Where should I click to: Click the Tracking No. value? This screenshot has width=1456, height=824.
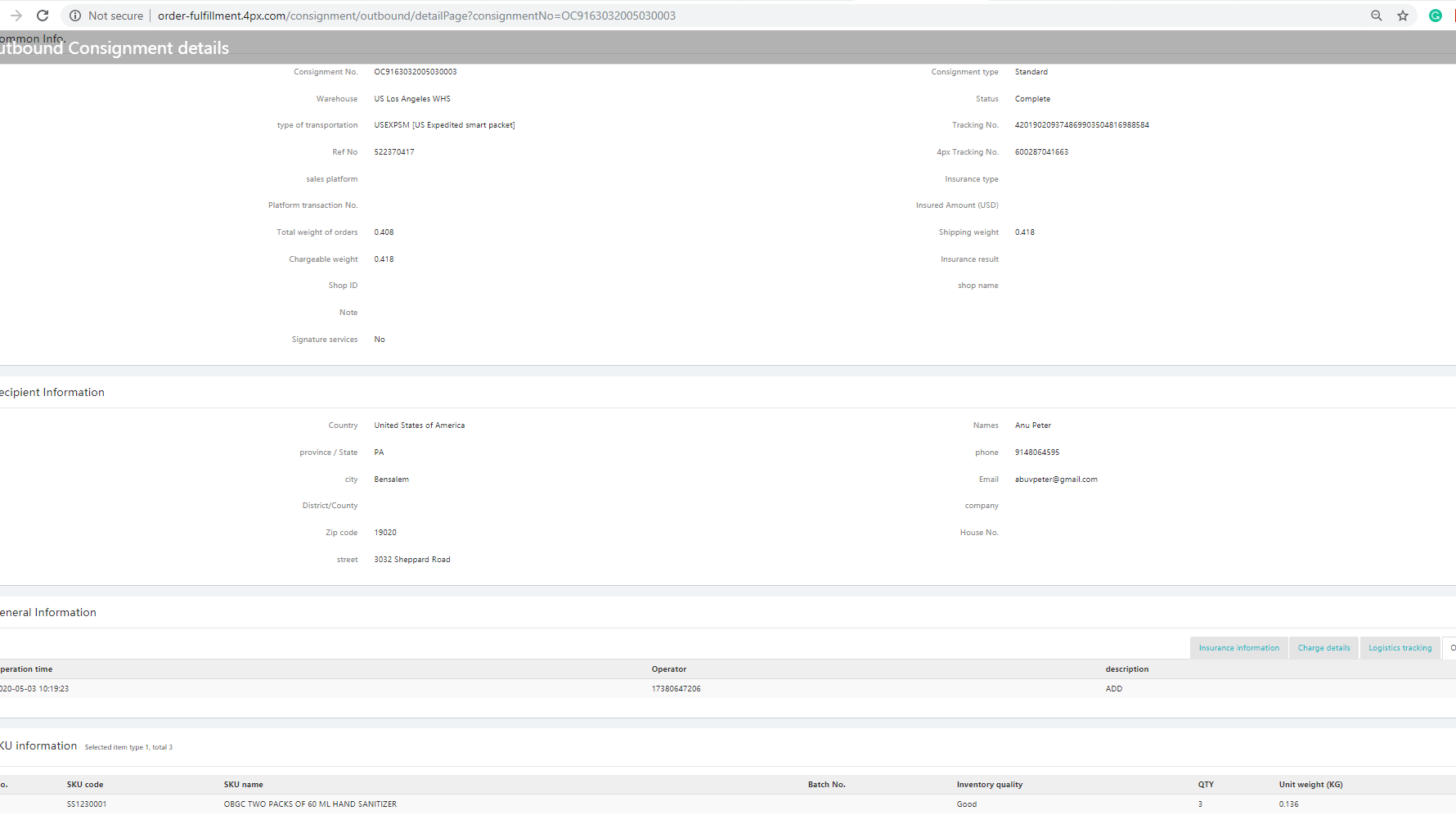pos(1081,125)
